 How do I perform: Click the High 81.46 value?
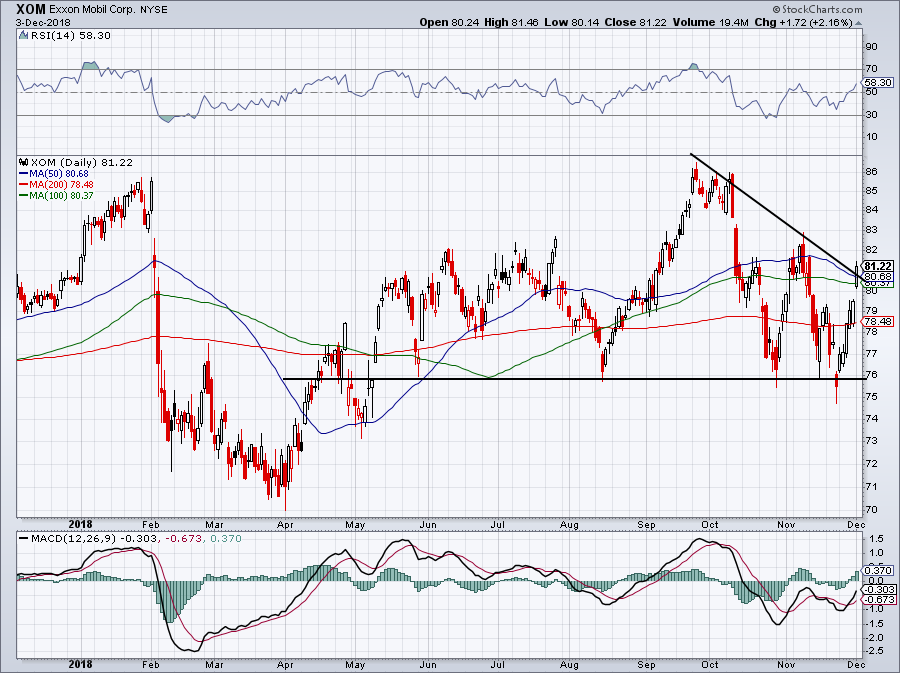(511, 22)
